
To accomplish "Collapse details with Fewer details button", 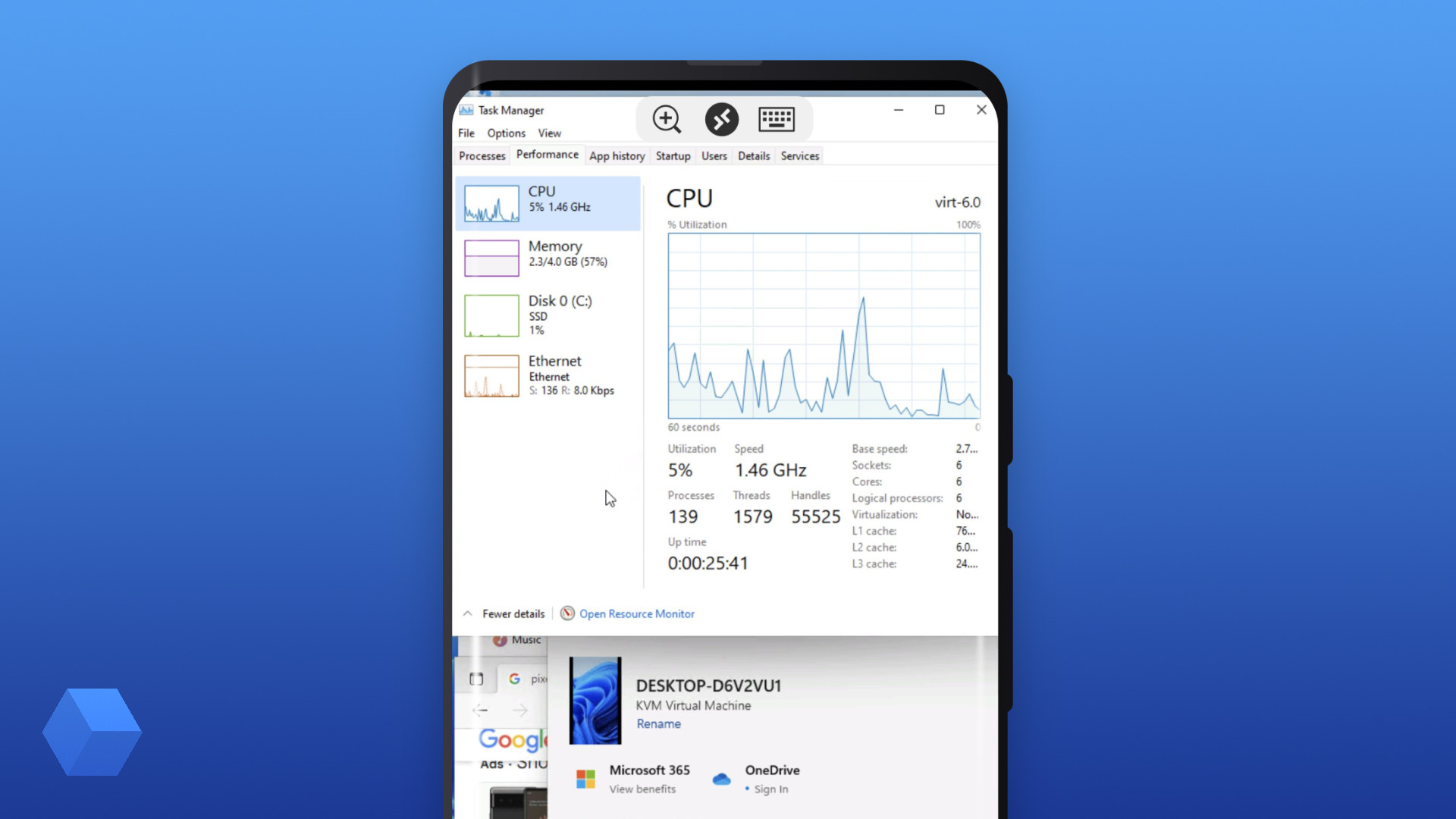I will tap(504, 613).
